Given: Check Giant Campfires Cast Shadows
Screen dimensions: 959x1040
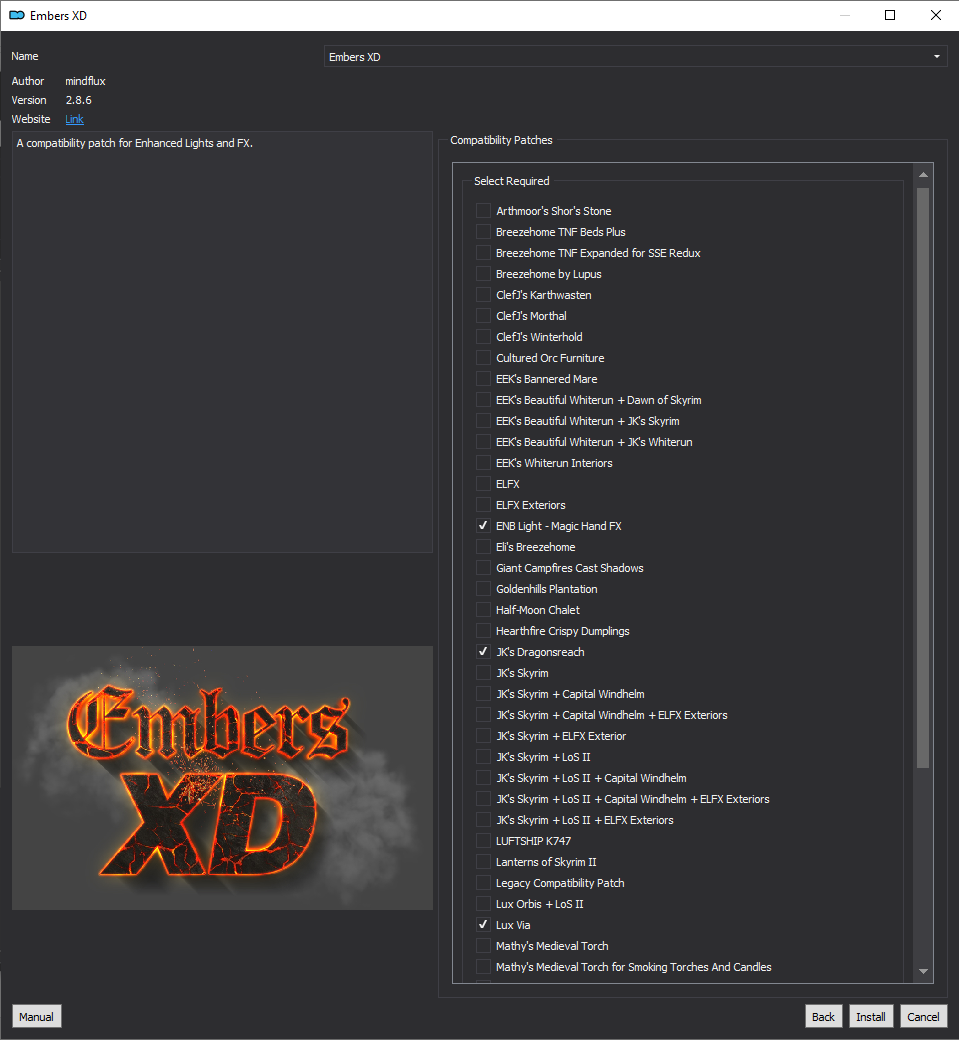Looking at the screenshot, I should click(x=483, y=568).
